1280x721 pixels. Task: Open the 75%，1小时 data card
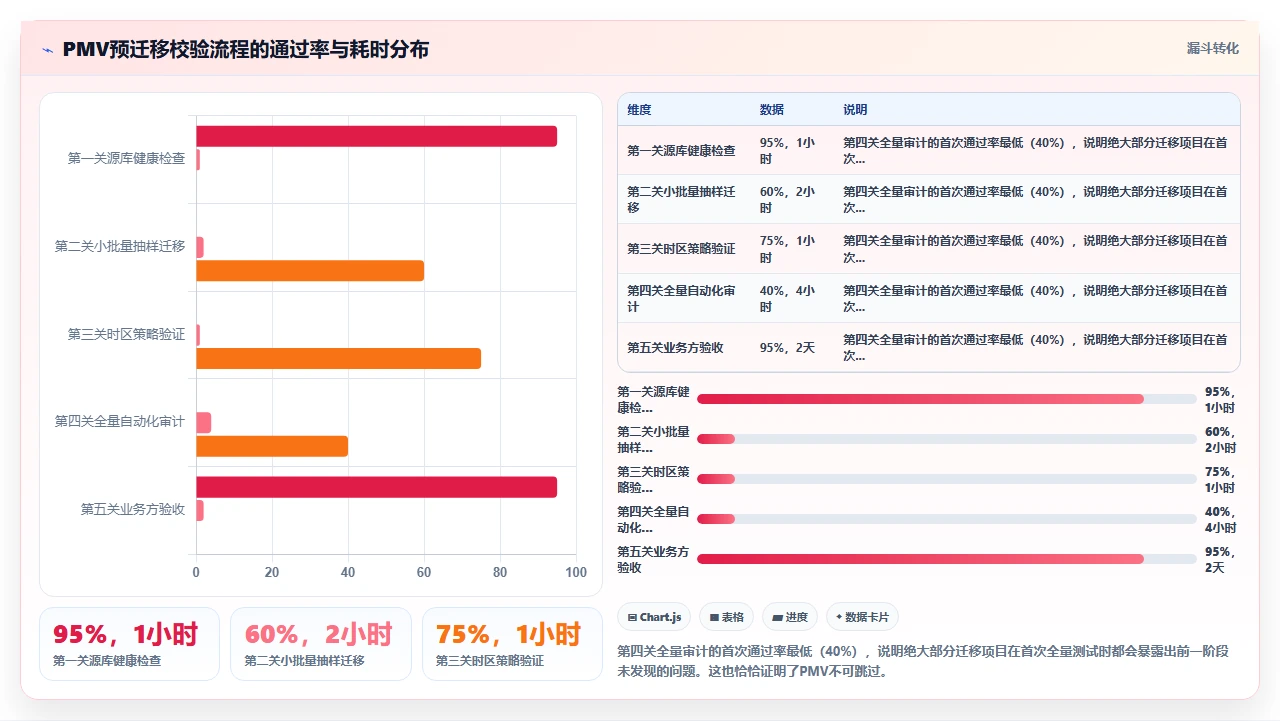click(512, 644)
